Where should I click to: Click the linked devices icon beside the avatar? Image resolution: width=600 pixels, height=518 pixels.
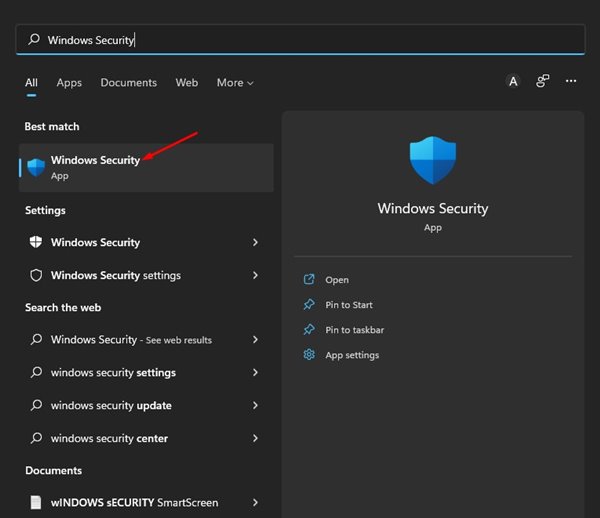click(x=543, y=82)
